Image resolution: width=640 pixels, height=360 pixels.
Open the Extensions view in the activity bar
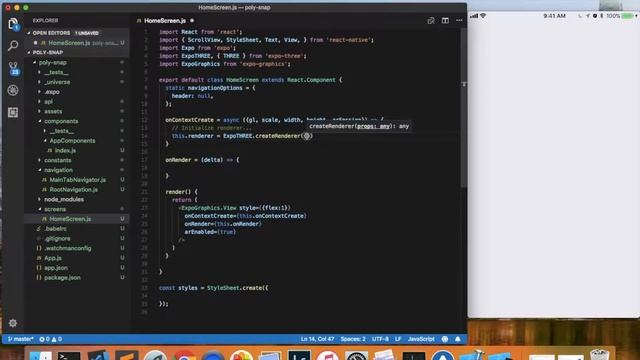[x=13, y=112]
